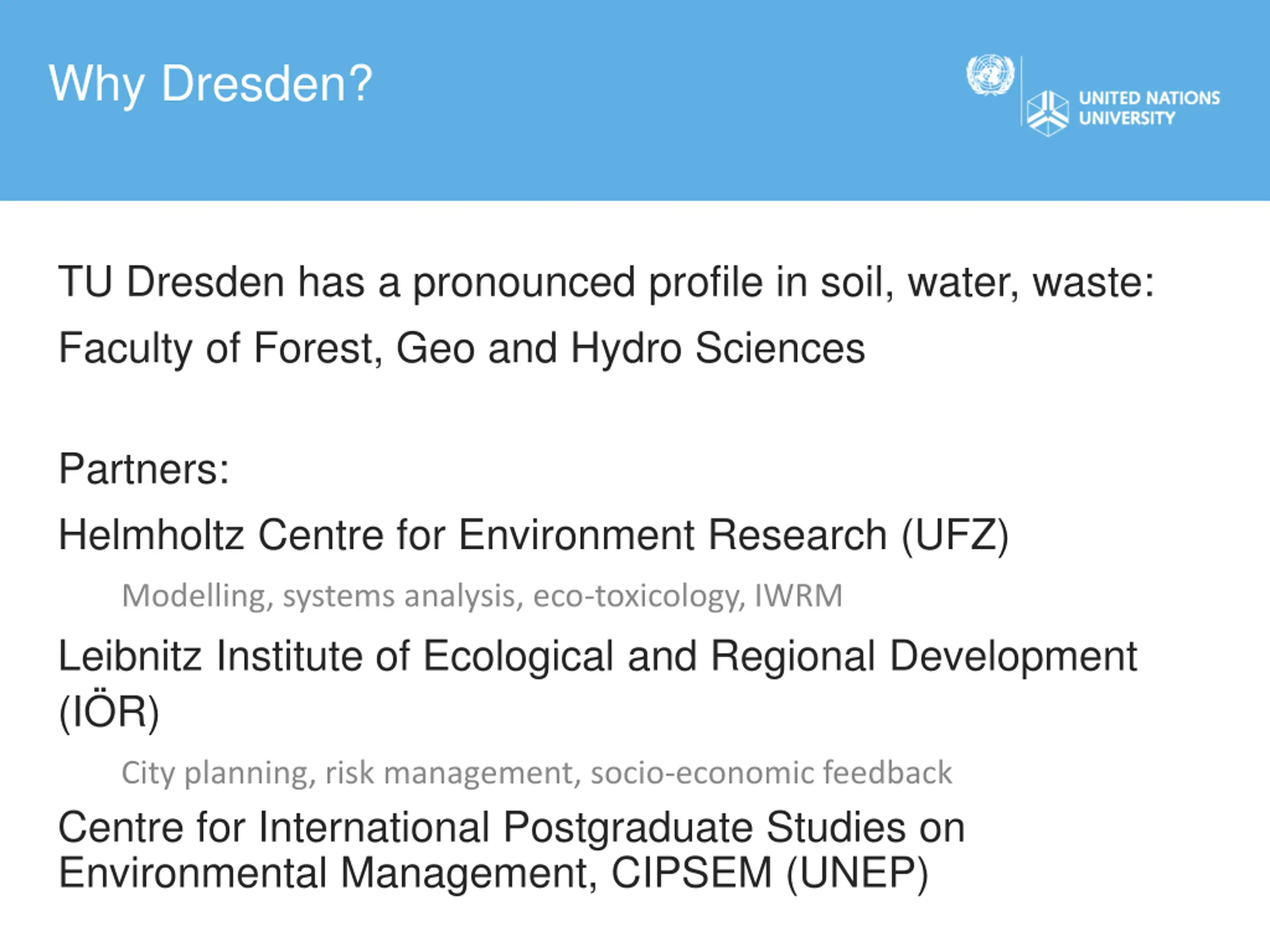Click the 'Partners:' heading
Screen dimensions: 1270x952
(x=143, y=470)
